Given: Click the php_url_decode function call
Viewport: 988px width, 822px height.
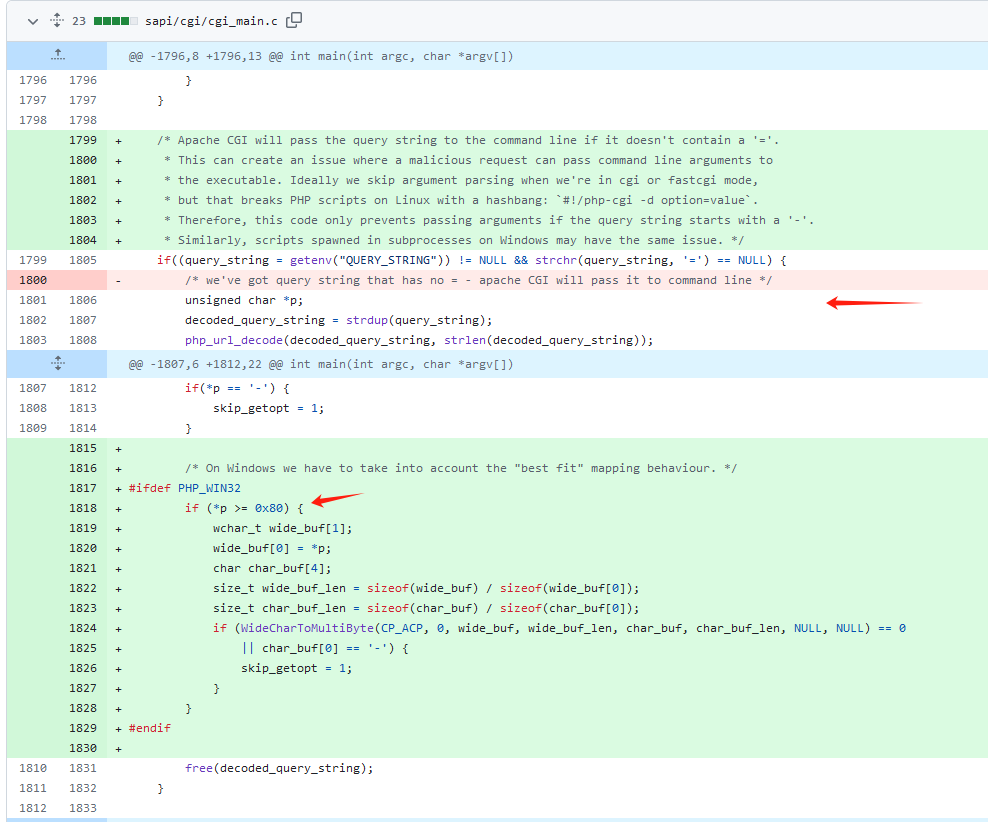Looking at the screenshot, I should 234,340.
